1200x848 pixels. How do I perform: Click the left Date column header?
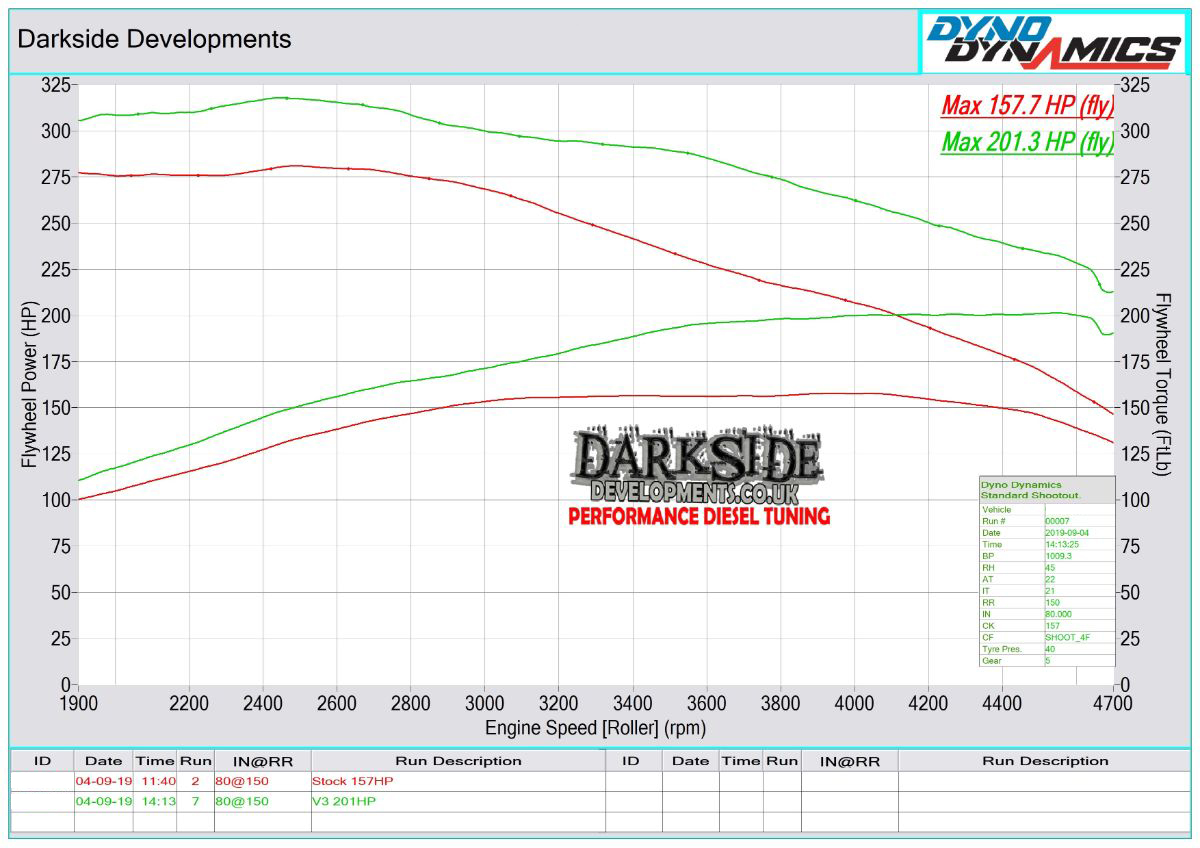point(103,761)
